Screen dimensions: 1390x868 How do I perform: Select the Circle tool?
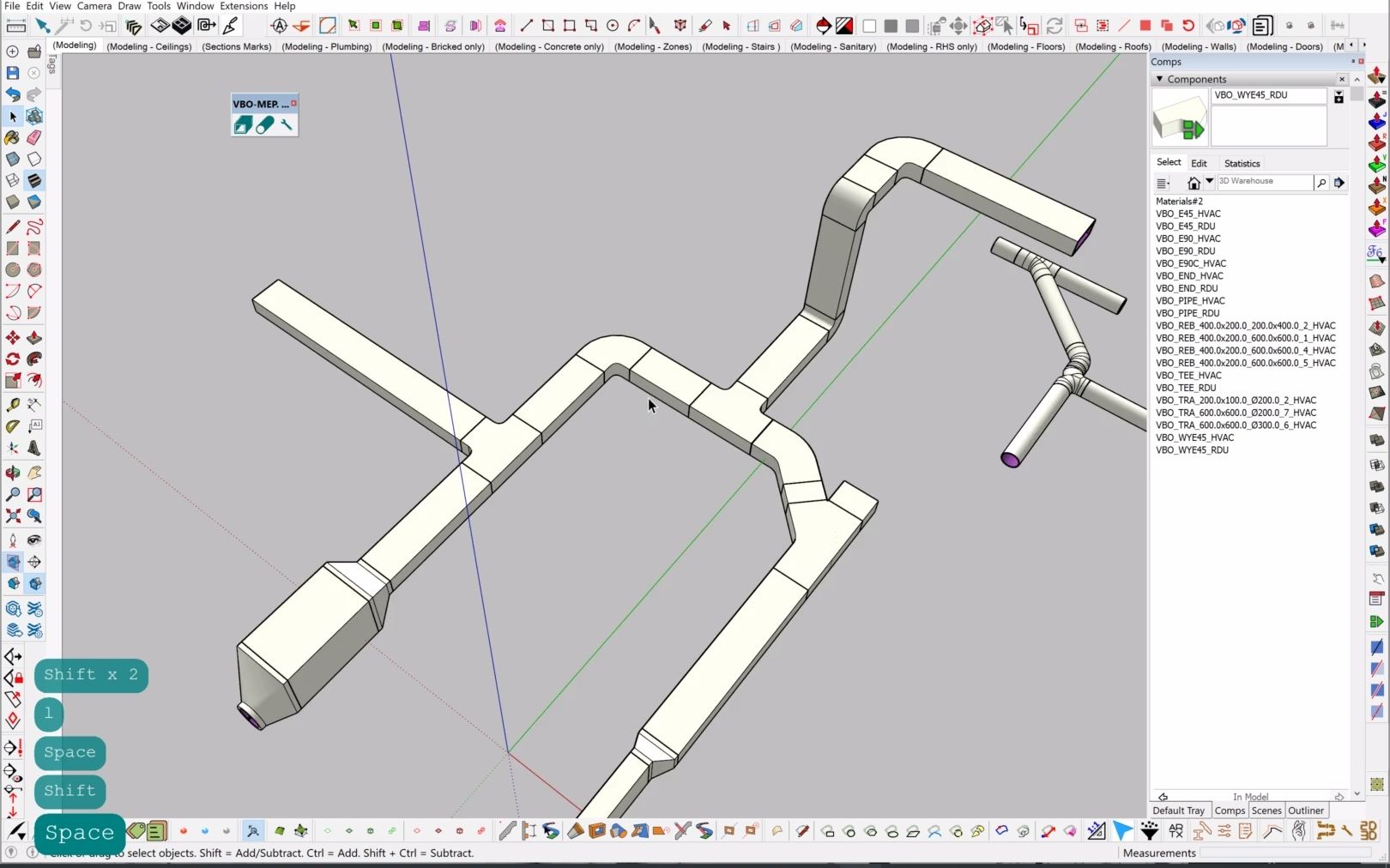[13, 270]
